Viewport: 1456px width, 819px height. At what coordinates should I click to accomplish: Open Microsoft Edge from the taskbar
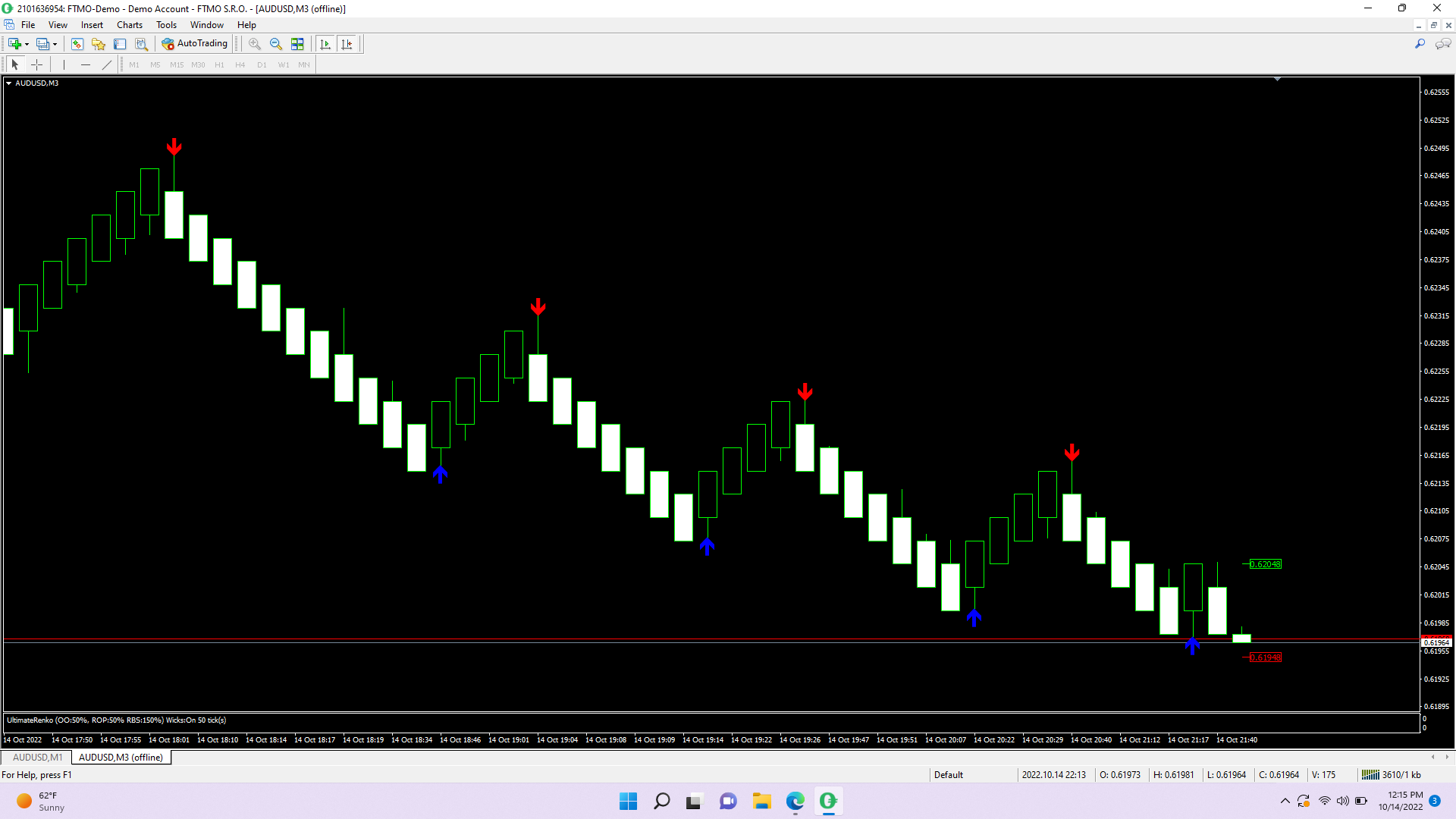pyautogui.click(x=795, y=801)
